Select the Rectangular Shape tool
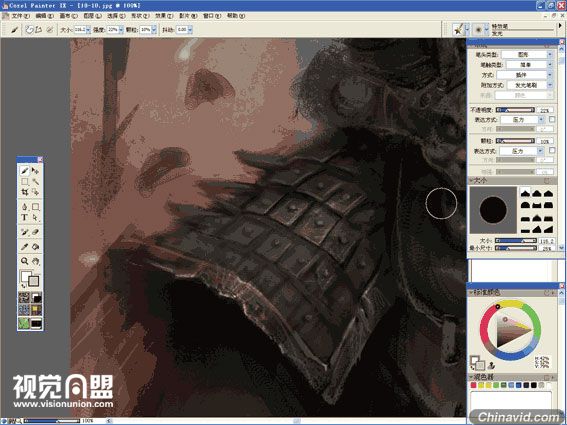 [x=35, y=207]
